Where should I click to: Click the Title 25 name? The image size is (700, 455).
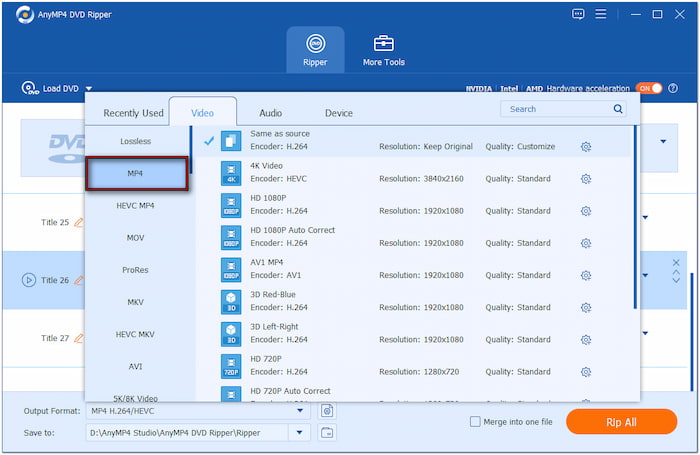(55, 222)
